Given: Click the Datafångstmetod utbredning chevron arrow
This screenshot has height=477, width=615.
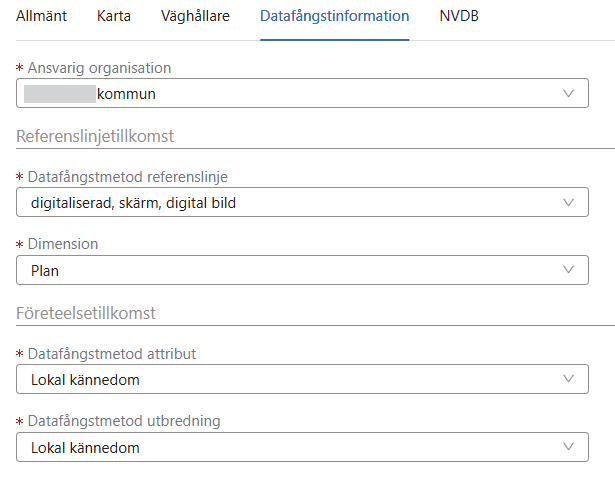Looking at the screenshot, I should pyautogui.click(x=569, y=447).
